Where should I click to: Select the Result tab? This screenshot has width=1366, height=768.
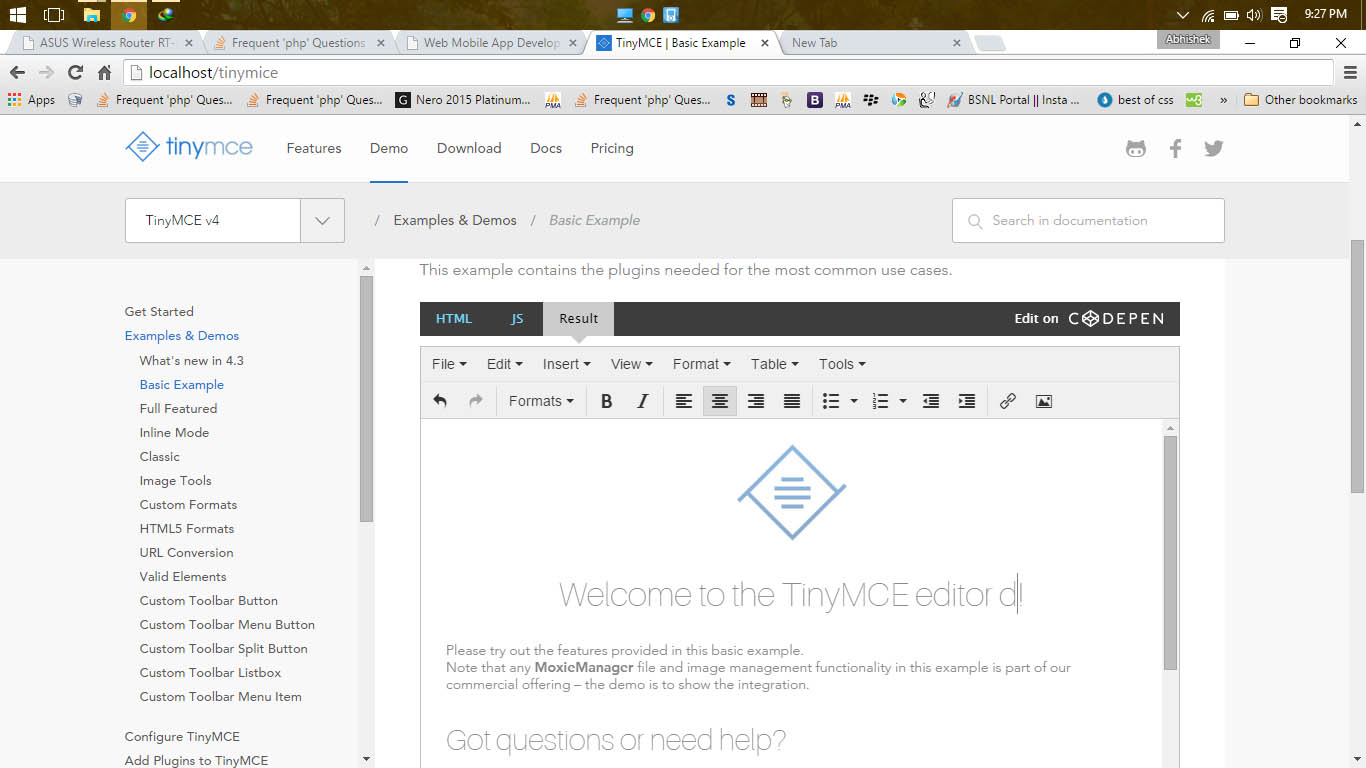[x=578, y=319]
